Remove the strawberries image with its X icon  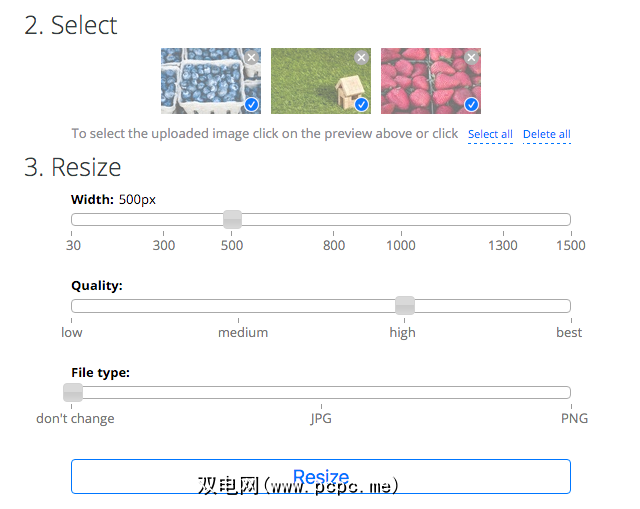471,58
